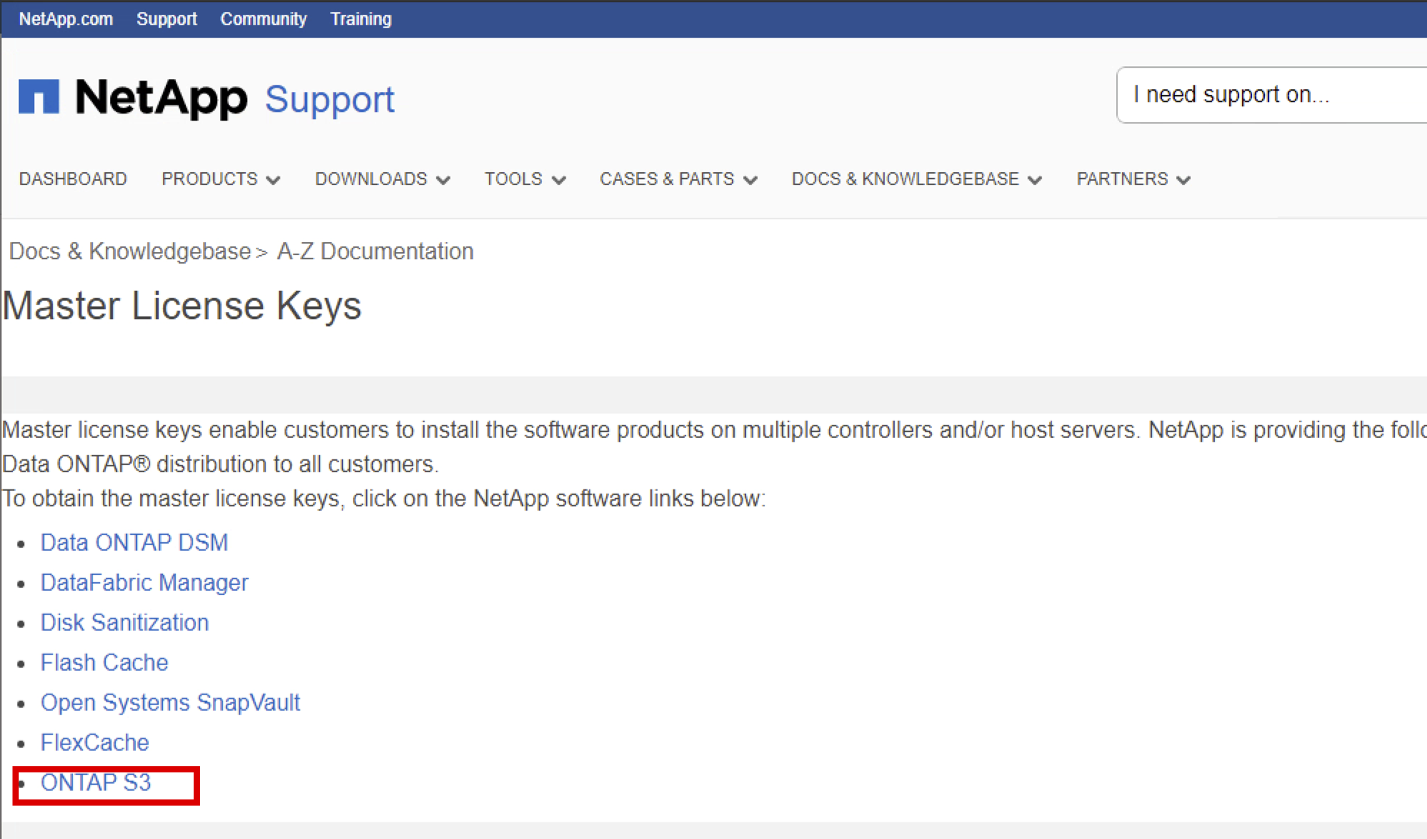Go to the Community link
This screenshot has height=839, width=1427.
pyautogui.click(x=264, y=19)
